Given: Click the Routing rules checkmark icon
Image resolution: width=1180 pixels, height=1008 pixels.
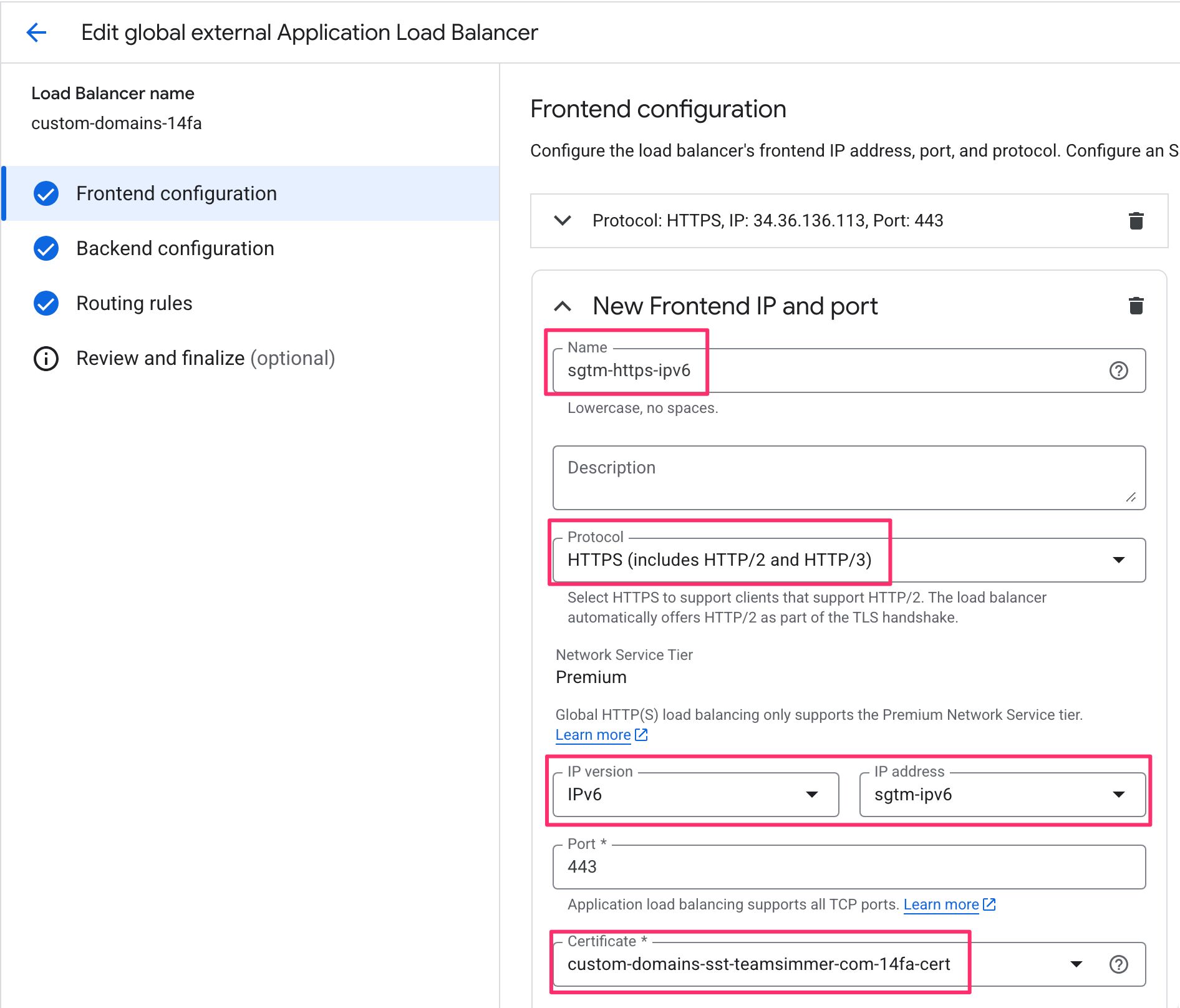Looking at the screenshot, I should pyautogui.click(x=46, y=303).
